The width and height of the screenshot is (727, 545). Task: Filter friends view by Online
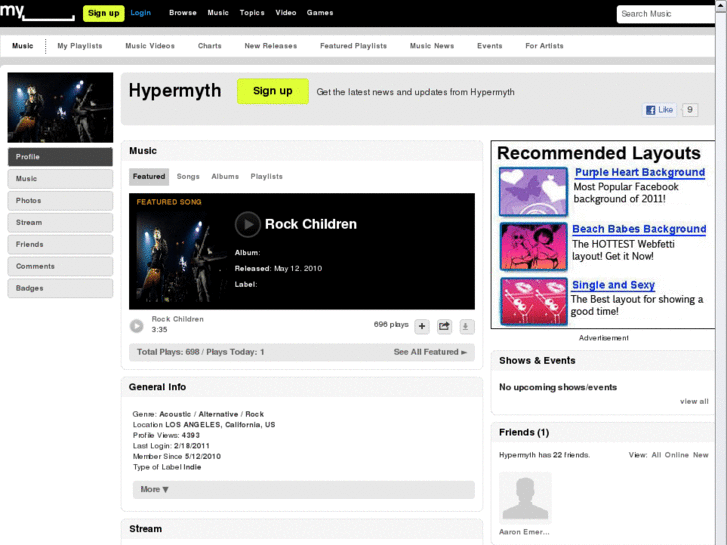point(676,455)
